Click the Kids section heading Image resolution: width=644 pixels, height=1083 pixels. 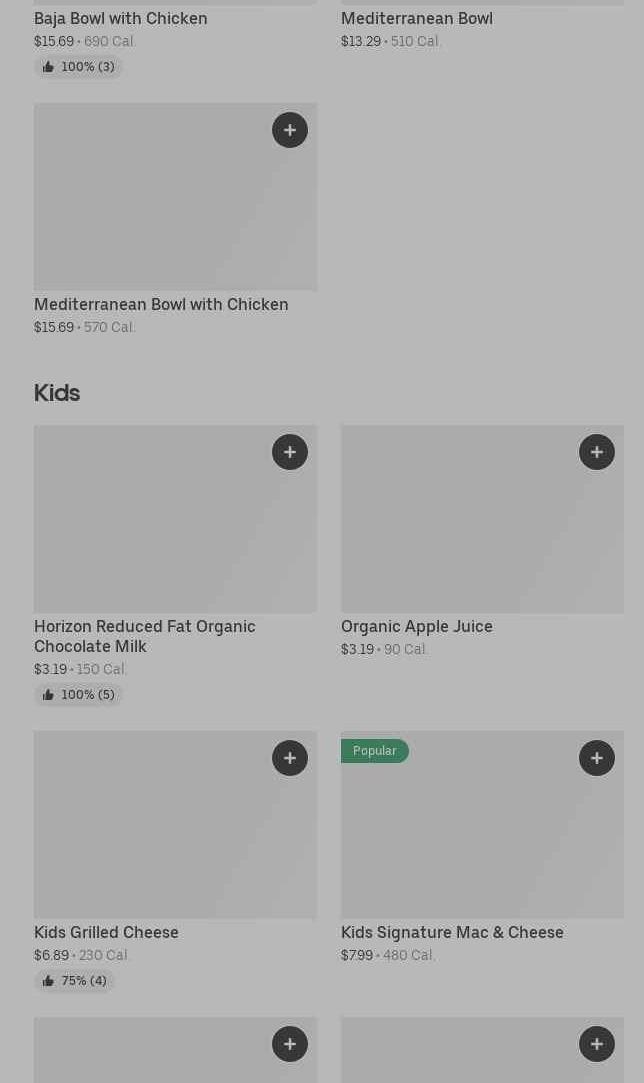[x=57, y=392]
